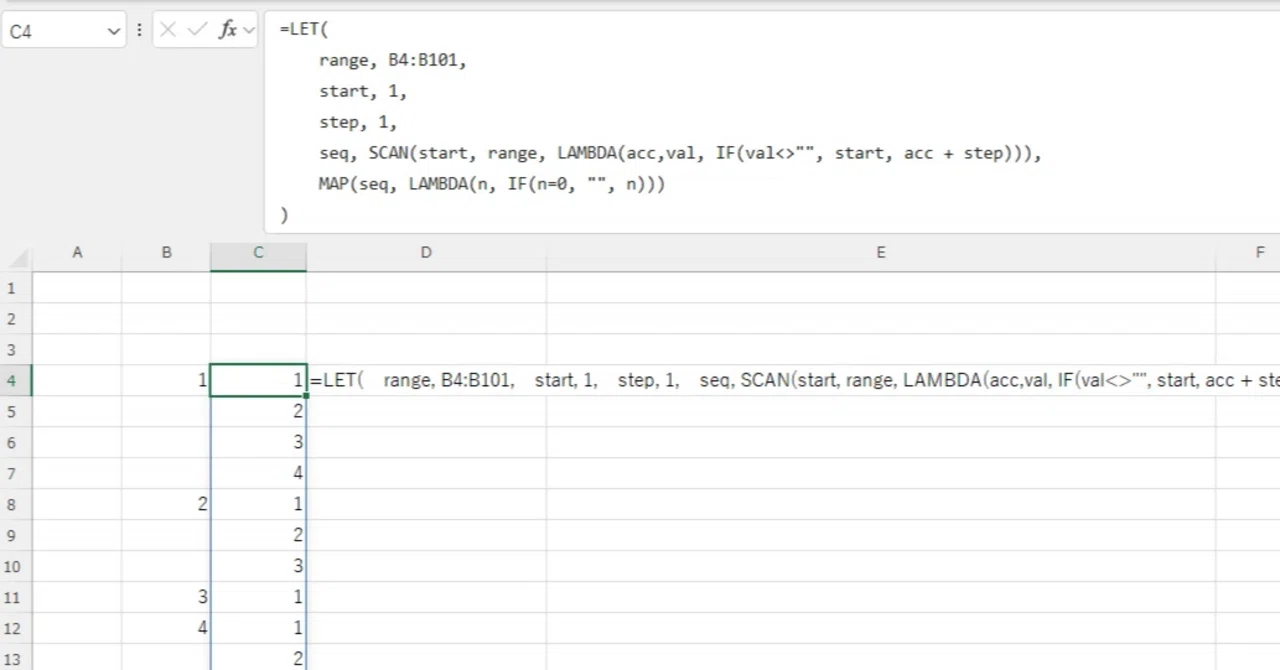Click cell C10 containing 3
This screenshot has width=1280, height=670.
[258, 567]
